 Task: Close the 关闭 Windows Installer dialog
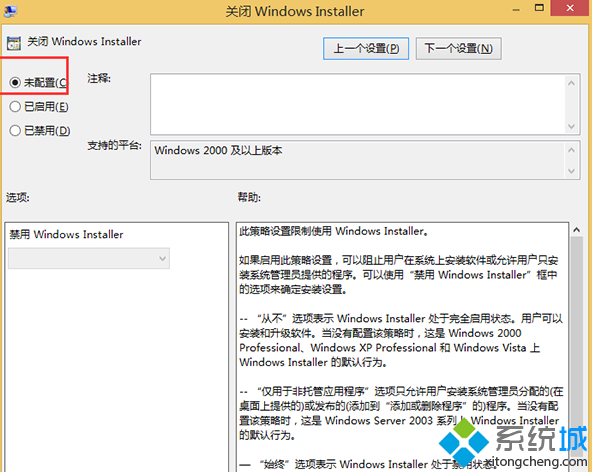[x=570, y=8]
